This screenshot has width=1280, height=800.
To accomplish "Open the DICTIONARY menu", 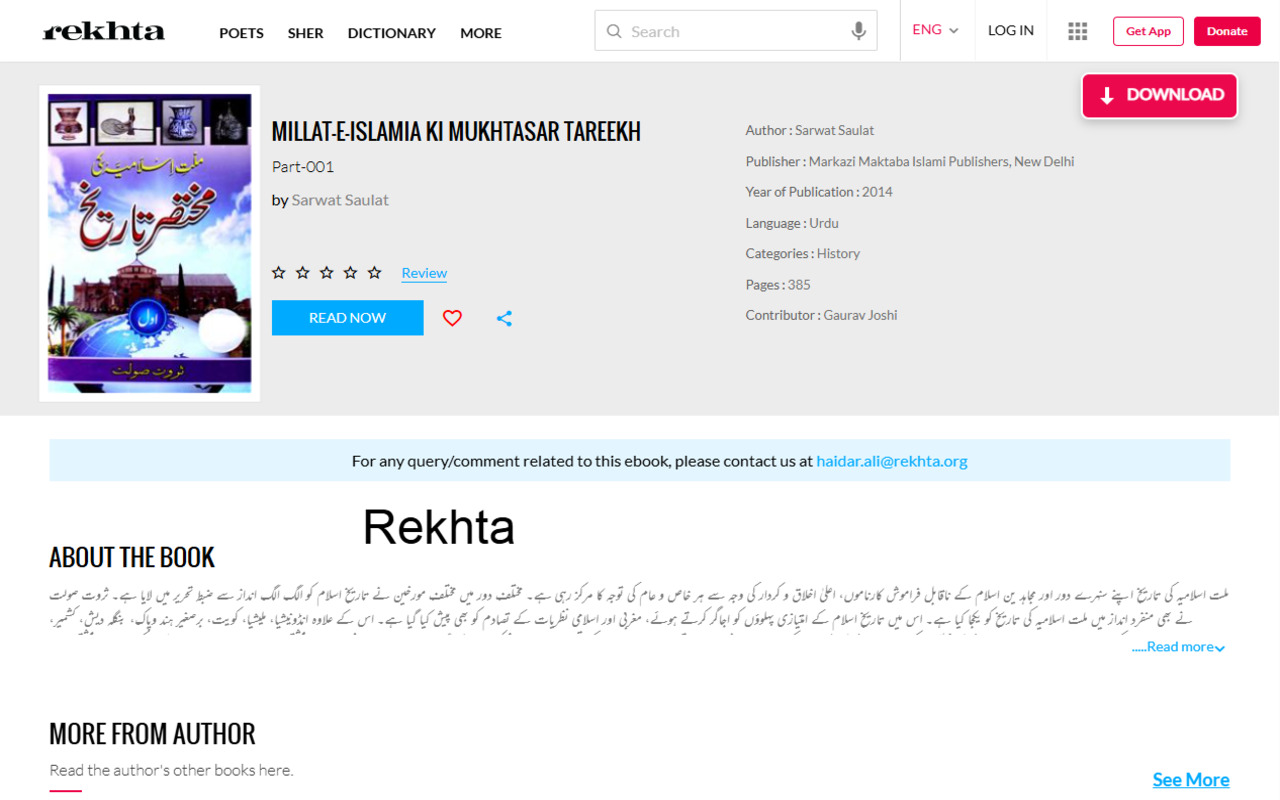I will click(x=391, y=33).
